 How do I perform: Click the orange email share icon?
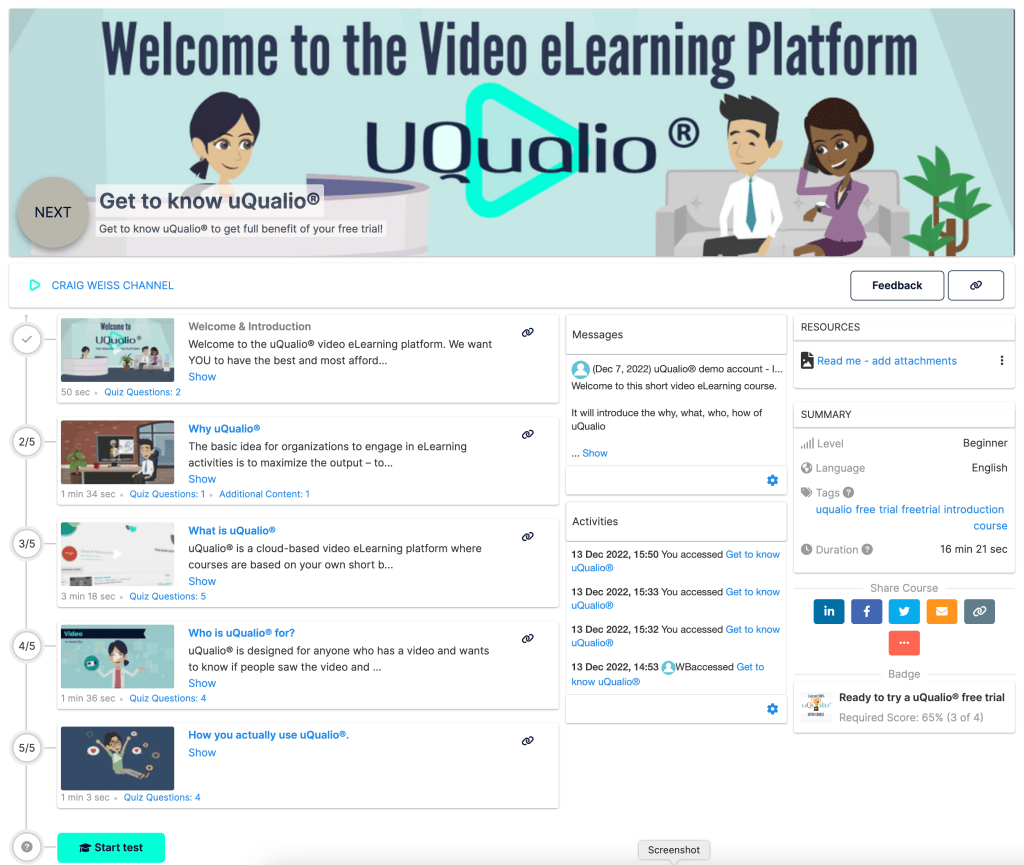click(x=941, y=612)
